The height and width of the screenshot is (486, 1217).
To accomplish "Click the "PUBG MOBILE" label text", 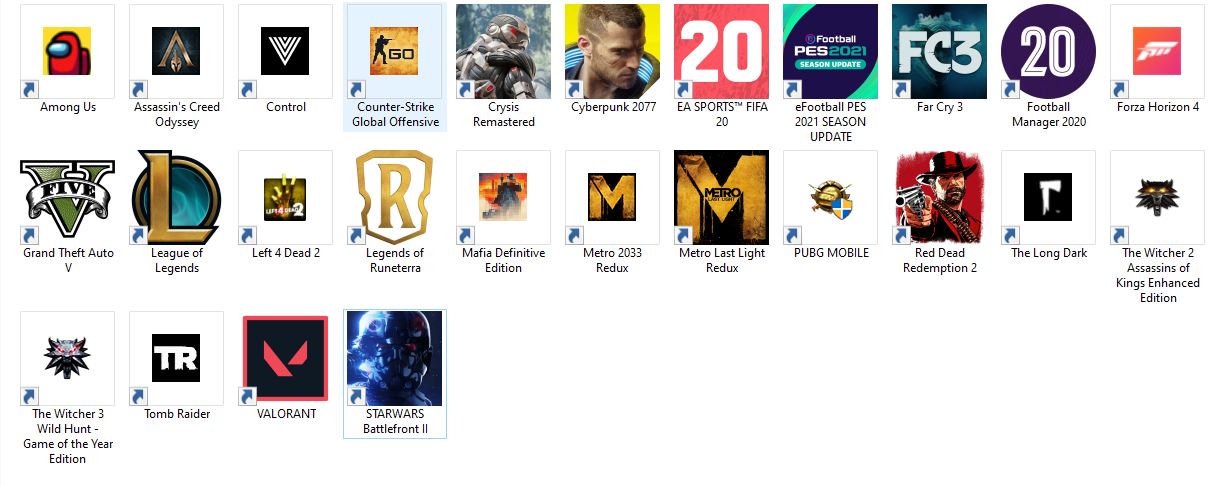I will (831, 253).
